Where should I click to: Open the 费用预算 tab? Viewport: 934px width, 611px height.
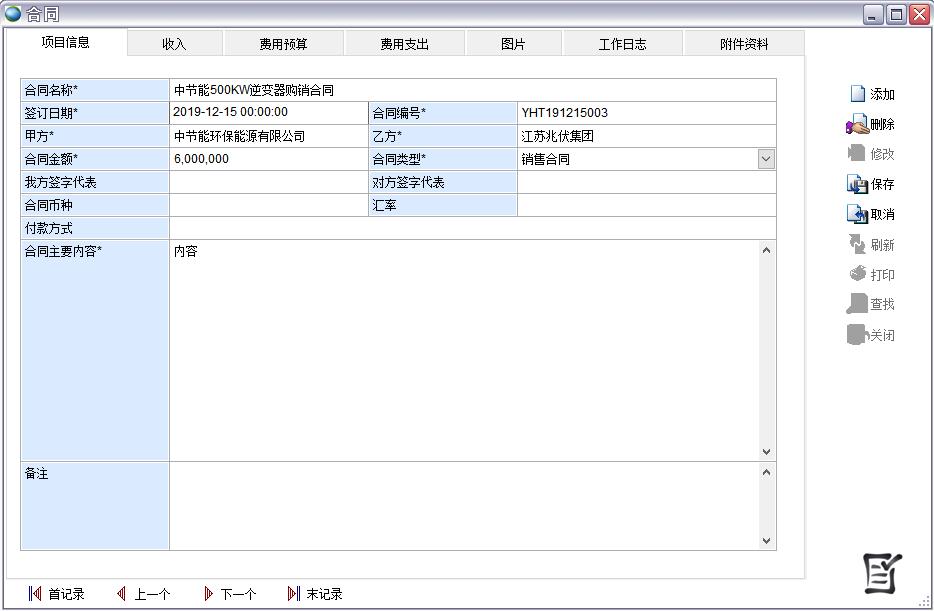(283, 44)
